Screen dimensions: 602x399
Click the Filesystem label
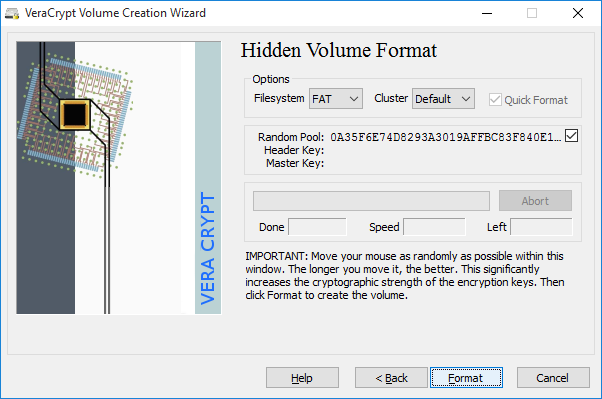[279, 98]
